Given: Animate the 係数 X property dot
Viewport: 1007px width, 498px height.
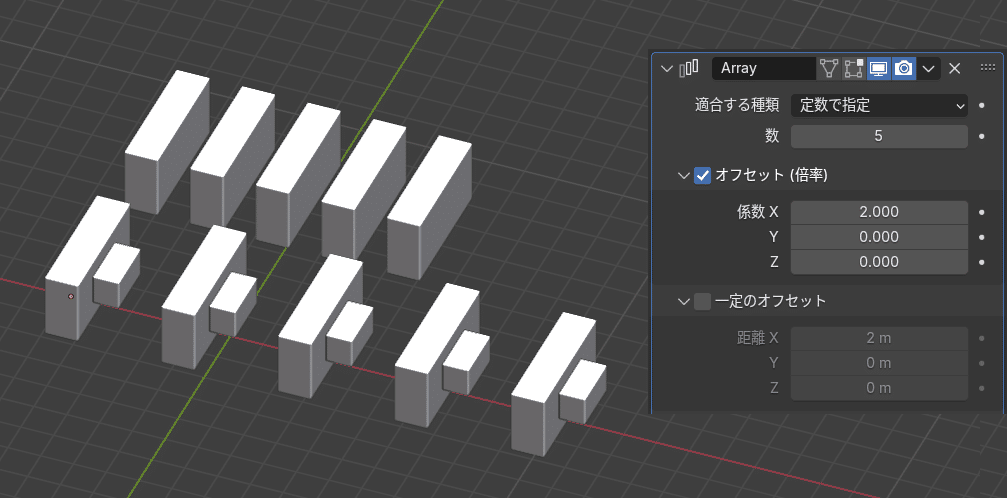Looking at the screenshot, I should [x=982, y=212].
